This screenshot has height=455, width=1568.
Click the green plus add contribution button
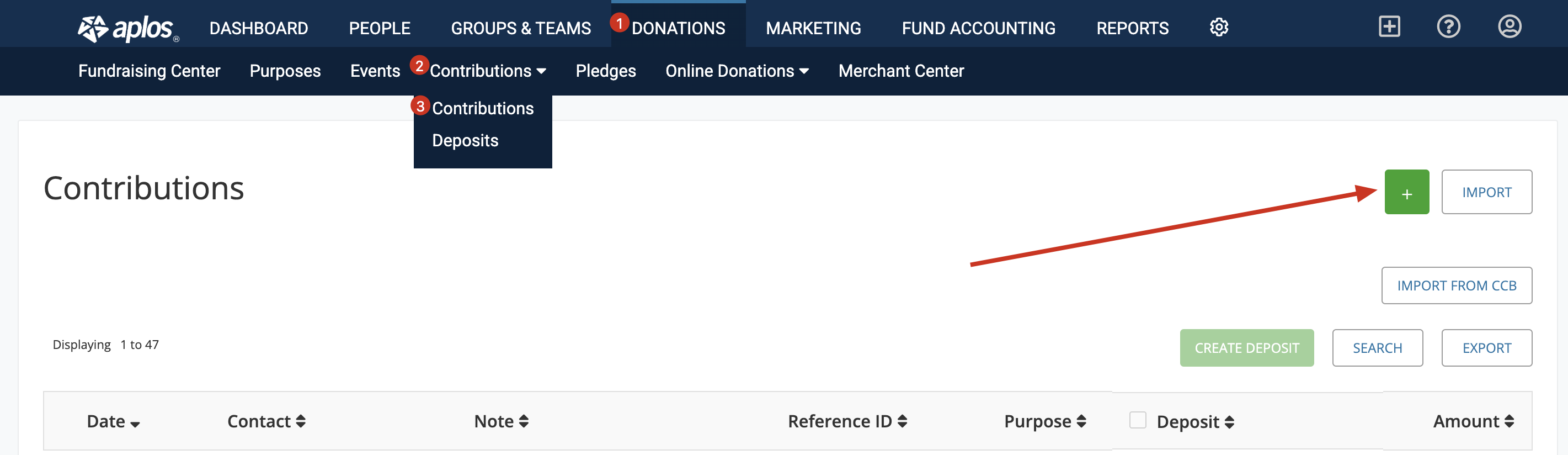(1406, 192)
